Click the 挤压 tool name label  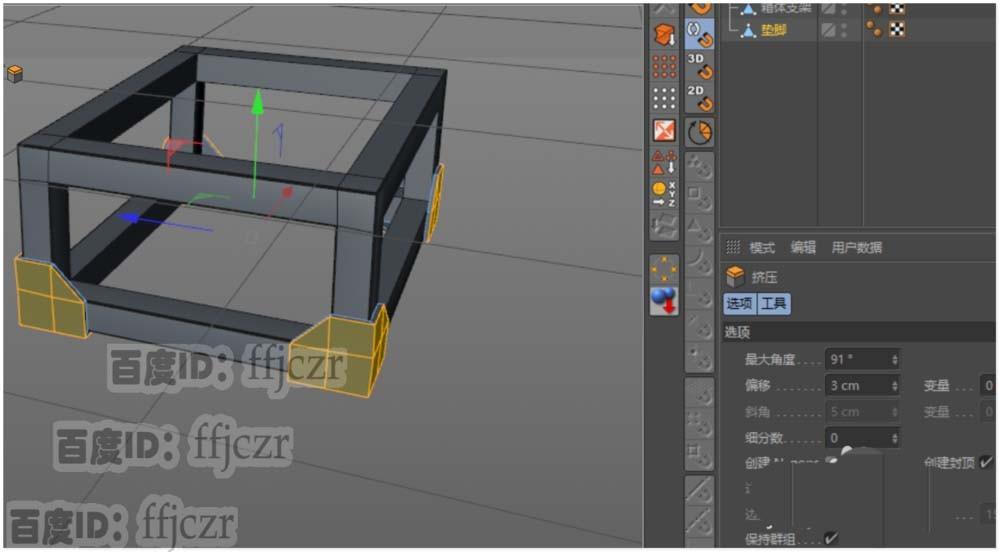[763, 277]
